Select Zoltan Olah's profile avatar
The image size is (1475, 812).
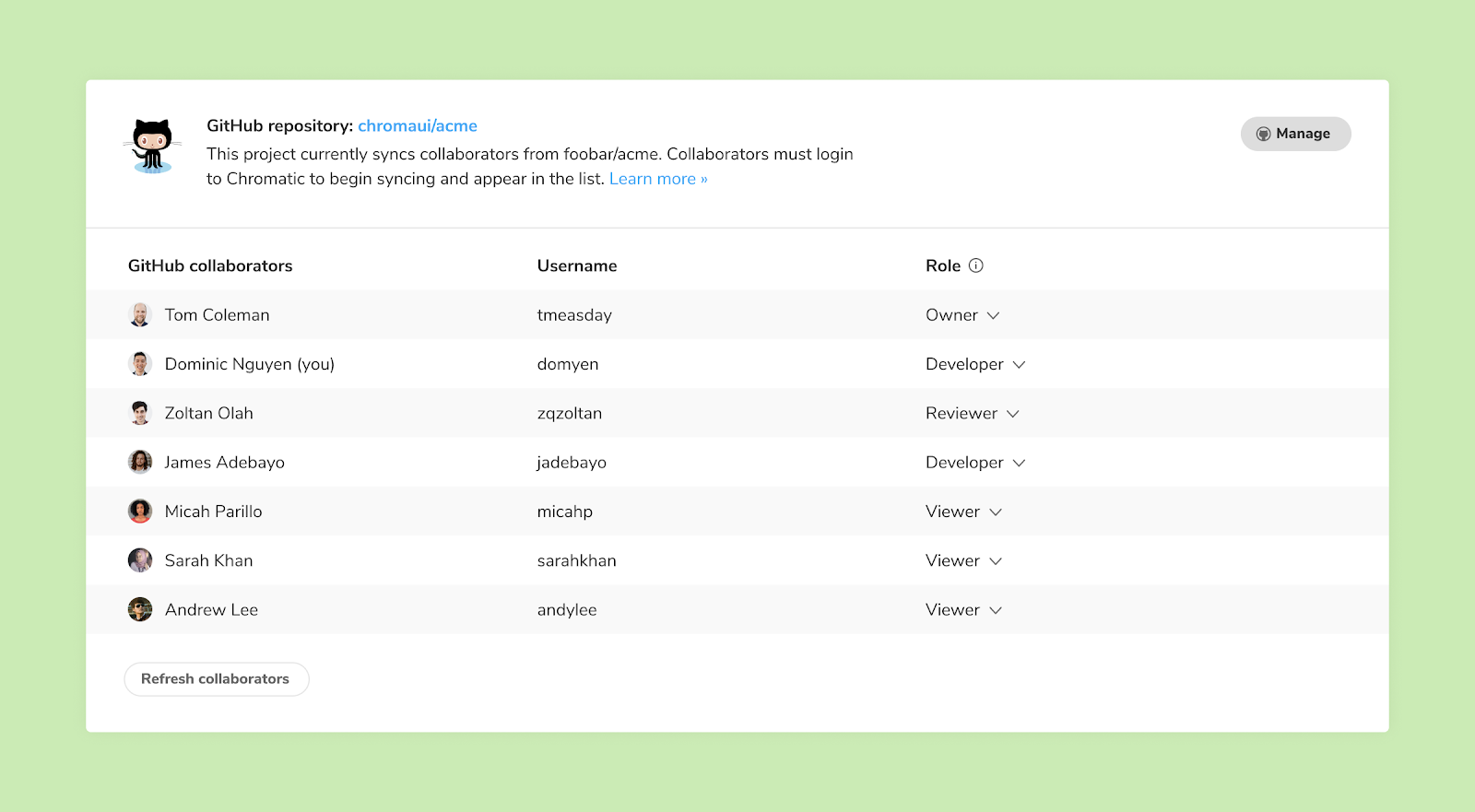[140, 413]
